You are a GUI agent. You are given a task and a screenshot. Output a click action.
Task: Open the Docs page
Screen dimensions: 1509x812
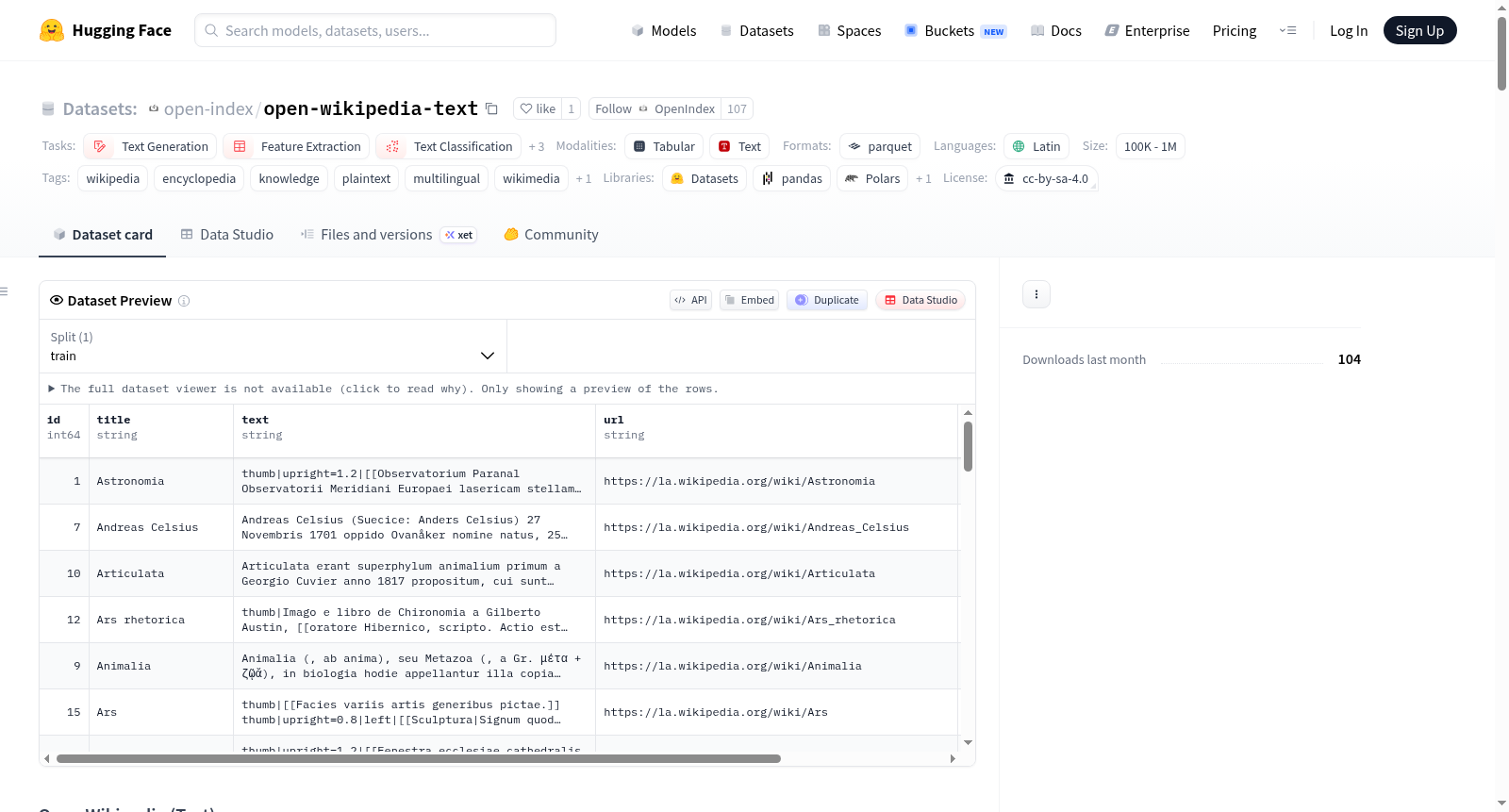pos(1055,30)
